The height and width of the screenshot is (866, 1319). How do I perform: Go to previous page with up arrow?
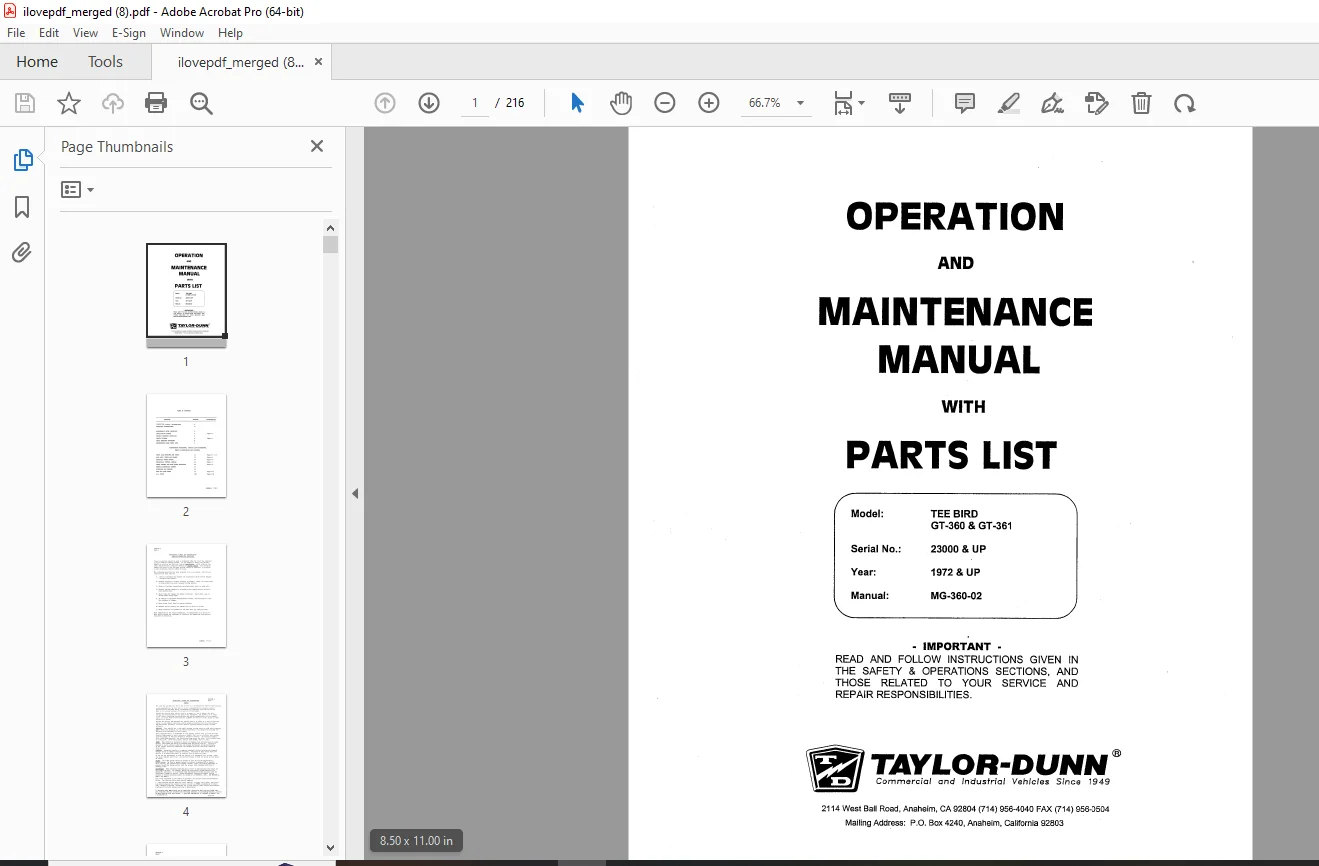[x=385, y=103]
